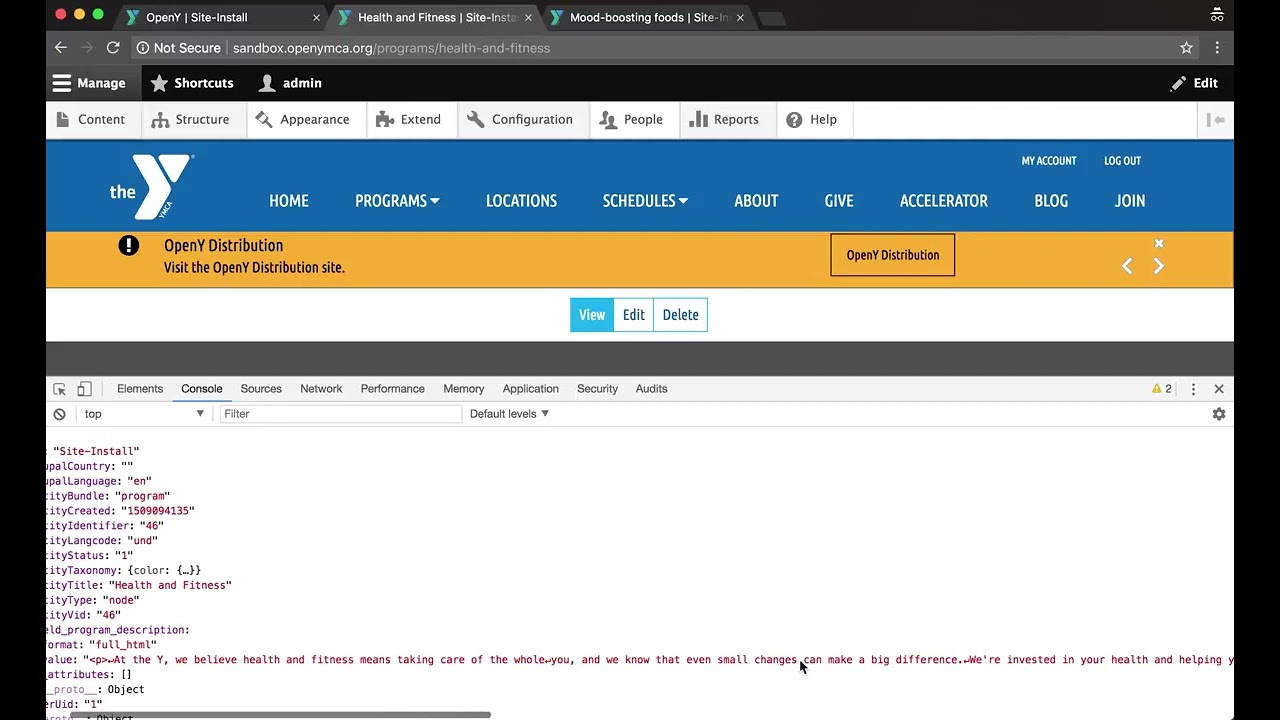Select the Edit tab

(x=634, y=314)
